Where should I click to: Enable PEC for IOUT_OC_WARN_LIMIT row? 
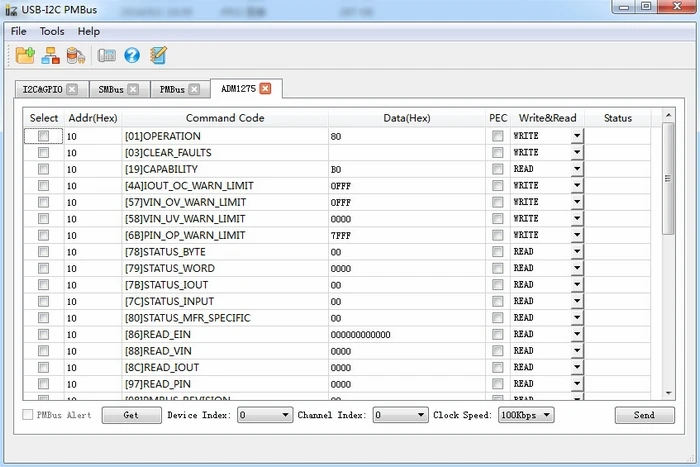point(498,185)
